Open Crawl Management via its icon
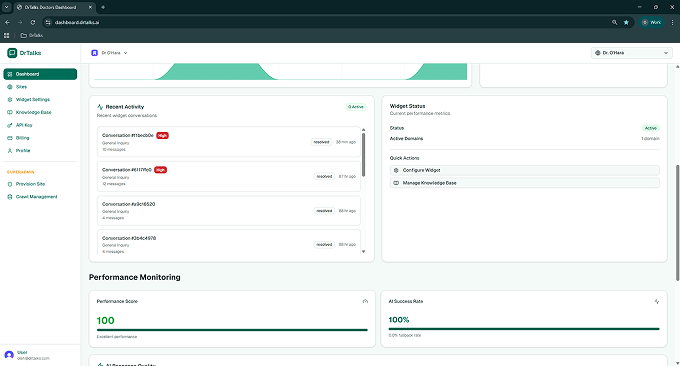680x366 pixels. pos(10,197)
